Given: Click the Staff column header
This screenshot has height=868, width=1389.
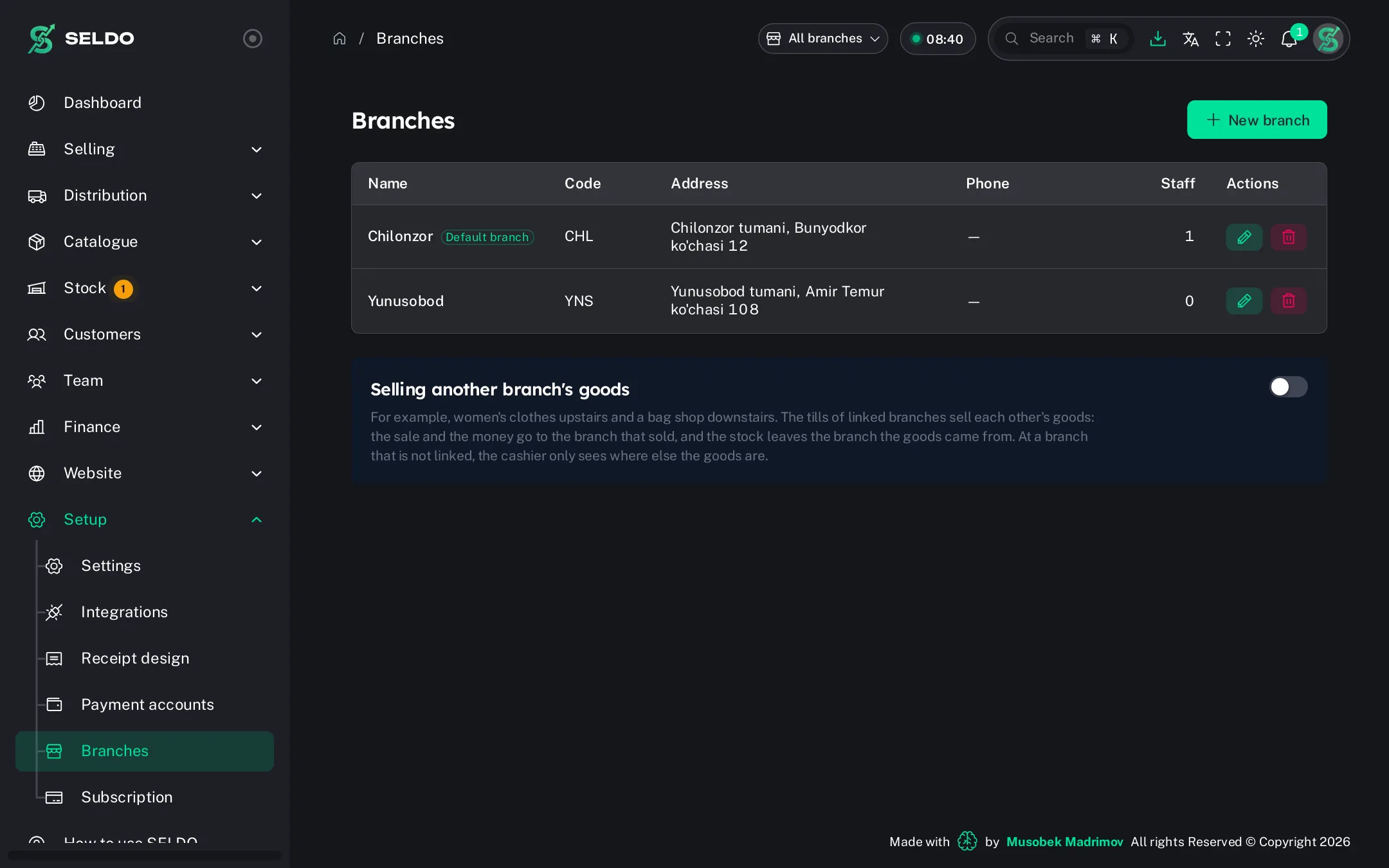Looking at the screenshot, I should click(1177, 183).
